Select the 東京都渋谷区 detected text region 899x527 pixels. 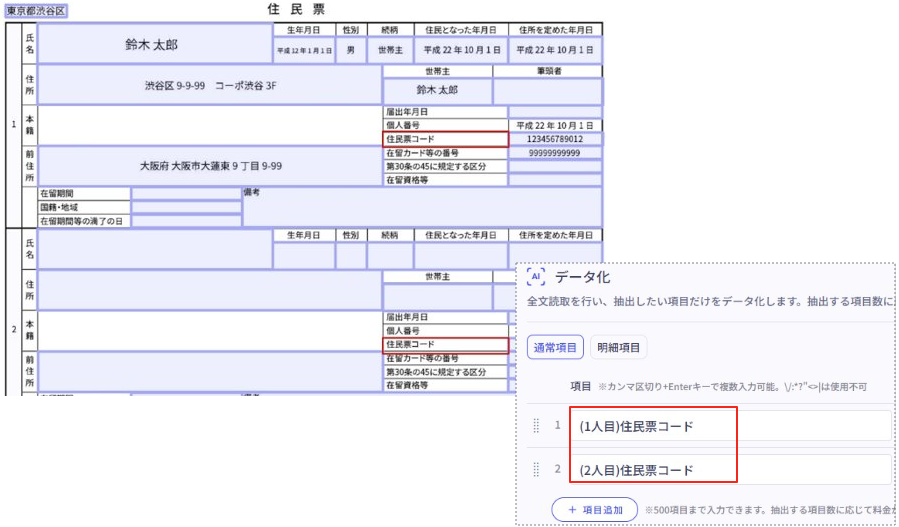[x=36, y=10]
